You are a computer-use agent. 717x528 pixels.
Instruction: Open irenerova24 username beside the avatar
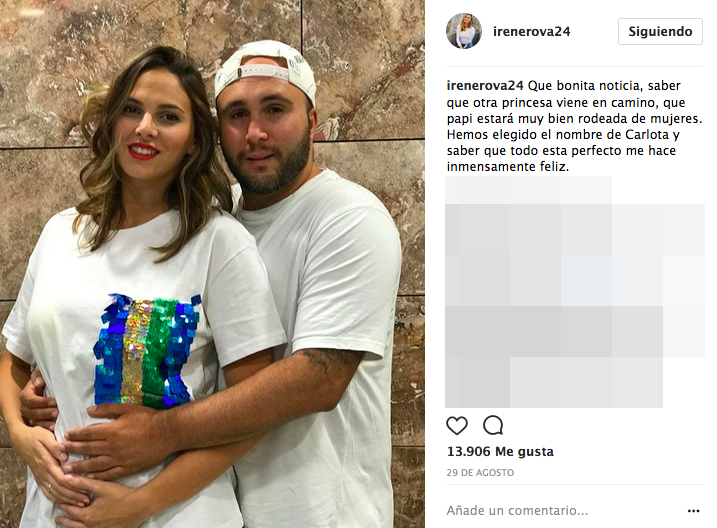click(x=531, y=32)
